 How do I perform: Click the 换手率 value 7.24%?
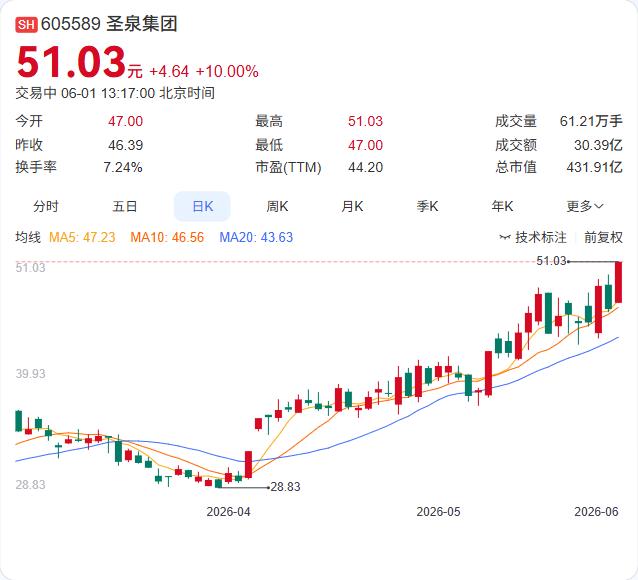(123, 167)
